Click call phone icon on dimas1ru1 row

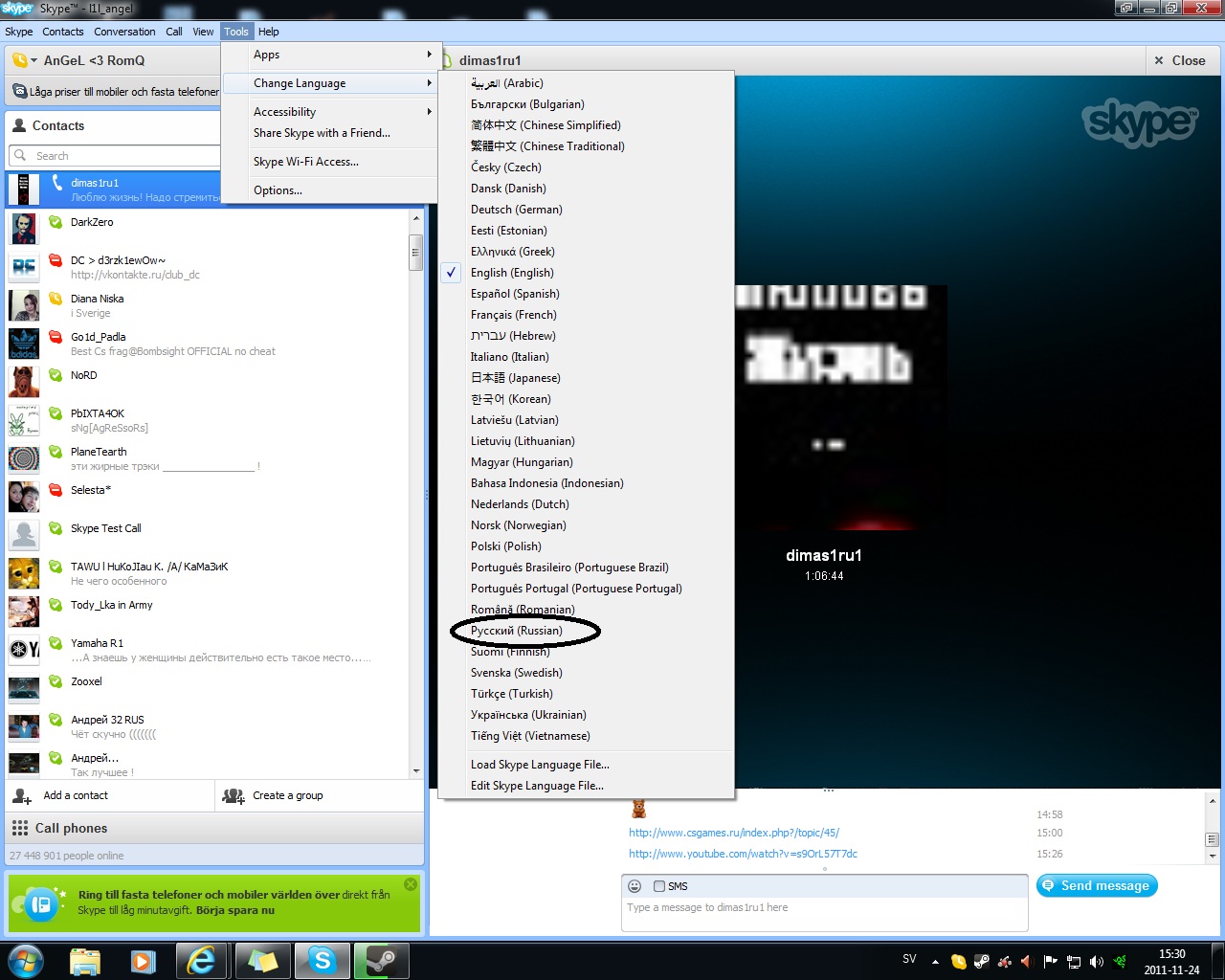57,182
